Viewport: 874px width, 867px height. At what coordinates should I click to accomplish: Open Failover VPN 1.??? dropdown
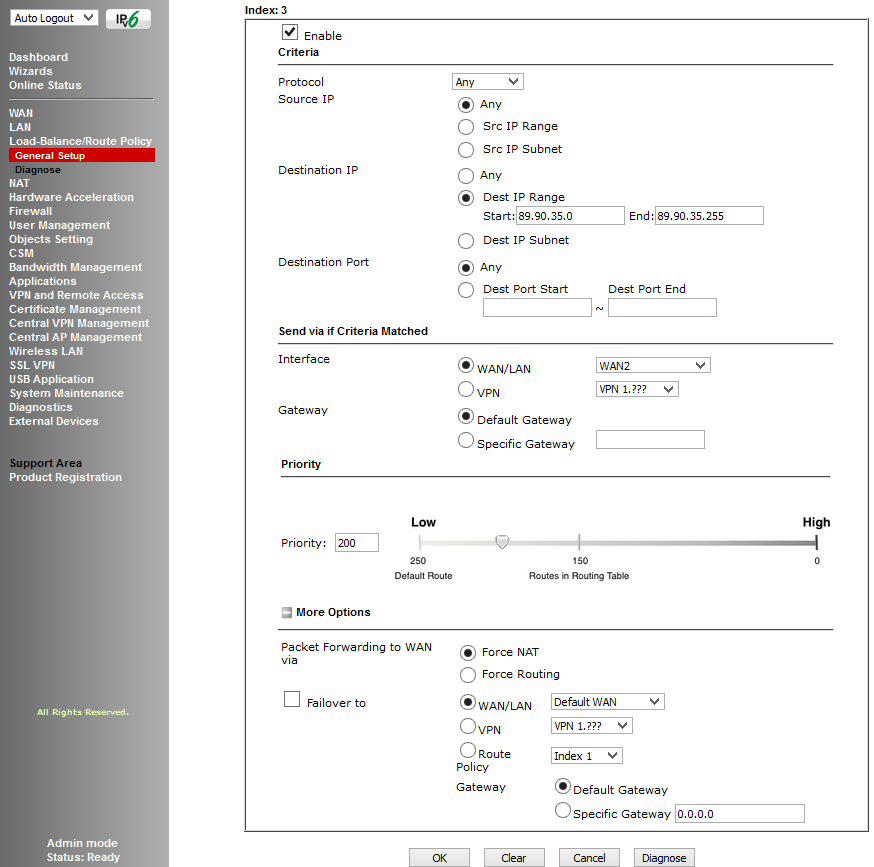(591, 726)
